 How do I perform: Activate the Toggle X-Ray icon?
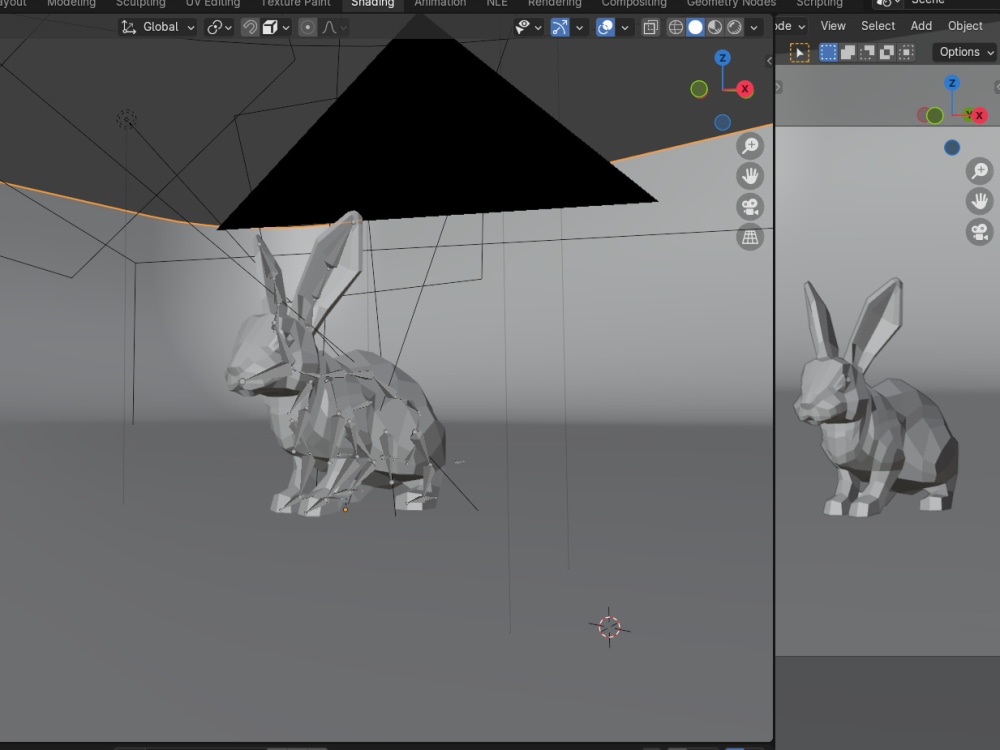(649, 27)
